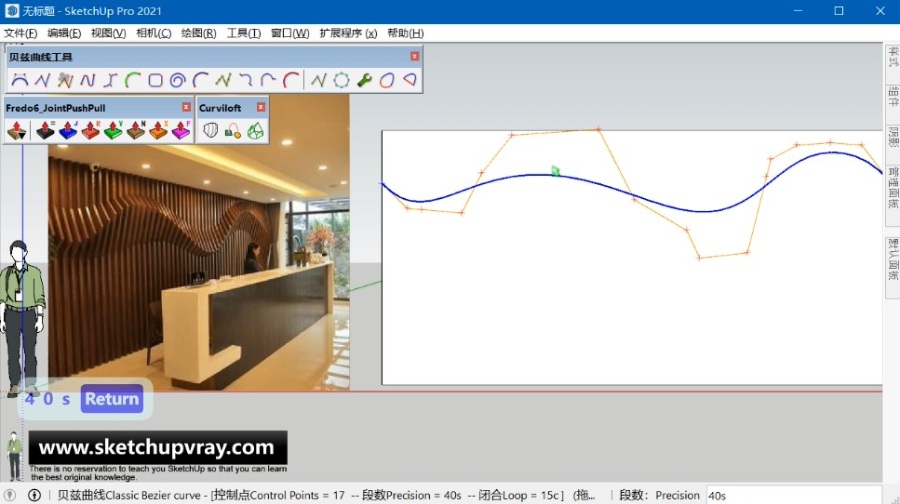This screenshot has width=900, height=504.
Task: Select the blue wavy B-spline tool icon
Action: pos(87,80)
